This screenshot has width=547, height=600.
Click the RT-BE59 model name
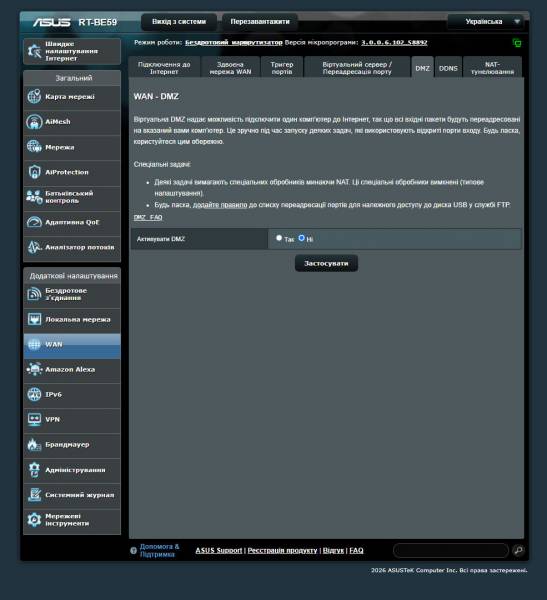[98, 22]
